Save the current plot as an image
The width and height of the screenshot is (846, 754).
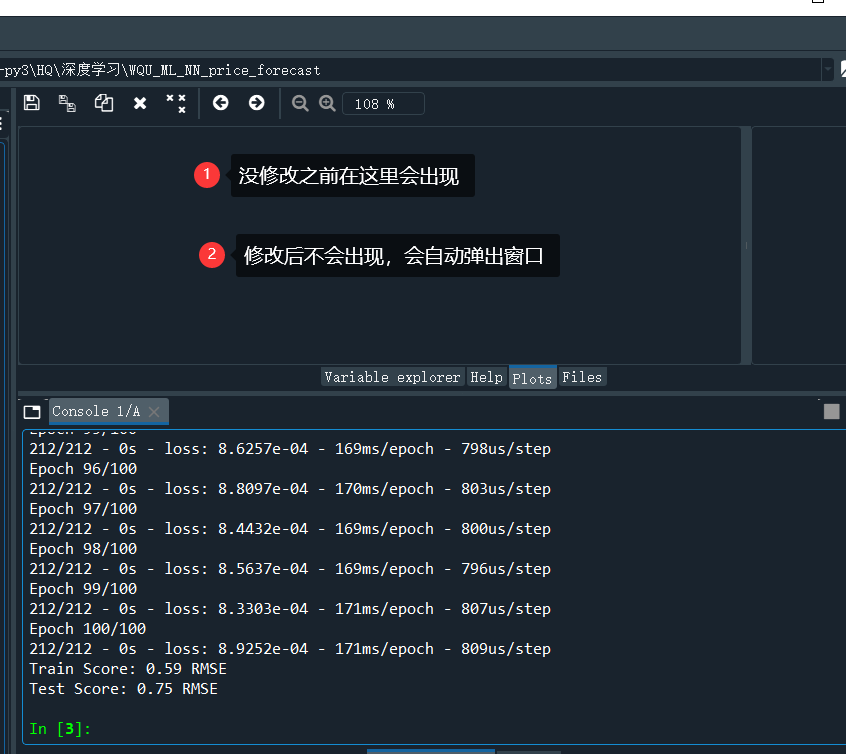click(31, 102)
